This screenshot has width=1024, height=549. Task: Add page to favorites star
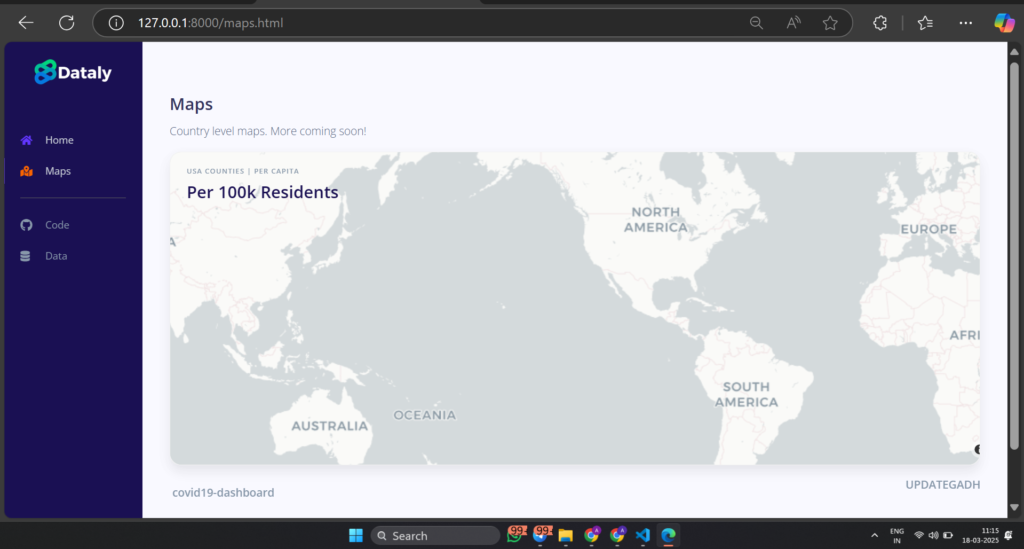(x=830, y=23)
